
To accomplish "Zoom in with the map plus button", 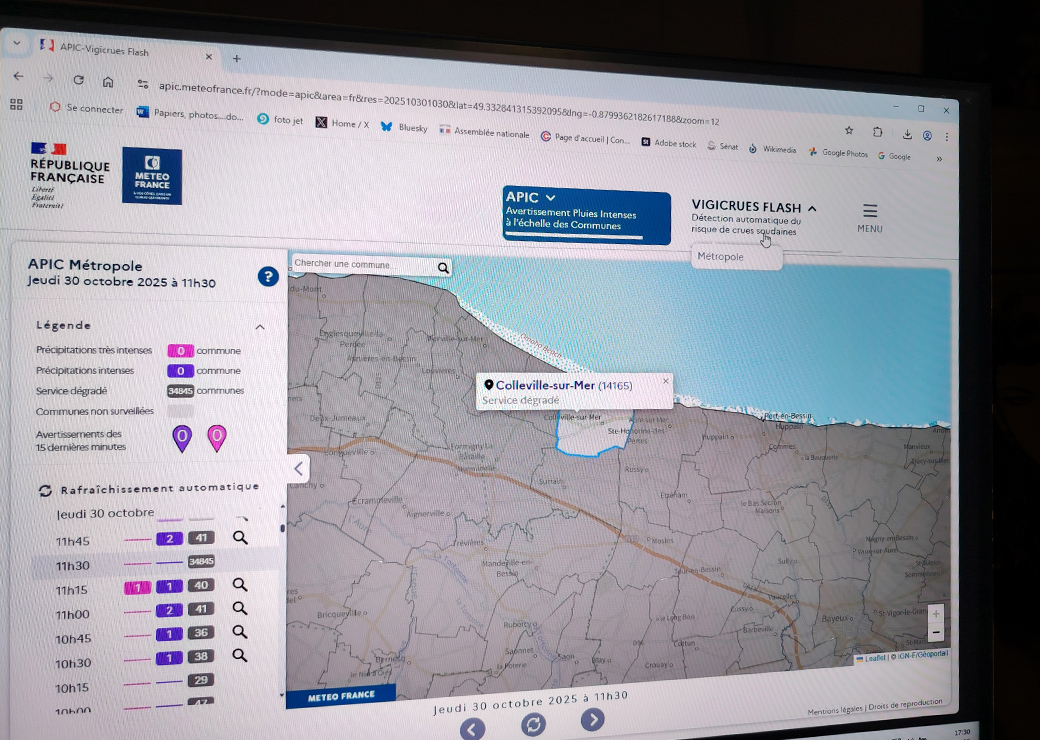I will click(935, 613).
